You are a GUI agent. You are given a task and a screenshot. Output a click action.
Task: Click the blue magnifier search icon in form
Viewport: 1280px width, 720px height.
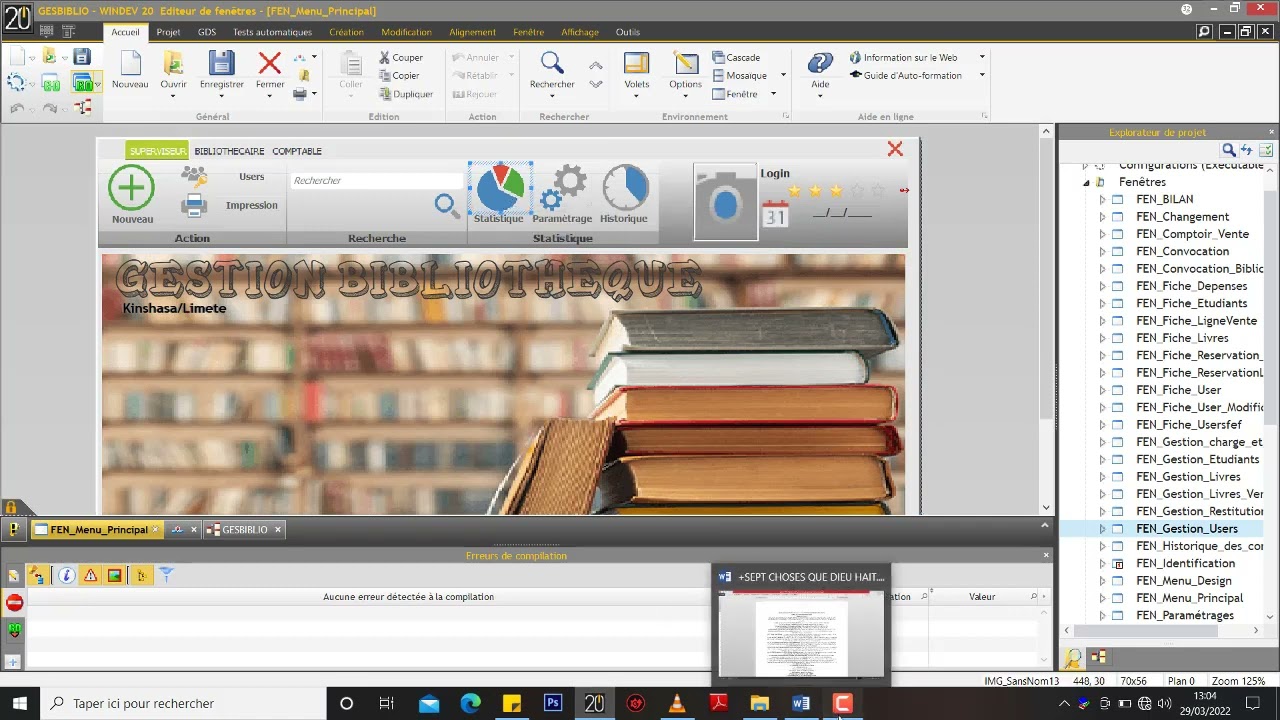point(447,207)
